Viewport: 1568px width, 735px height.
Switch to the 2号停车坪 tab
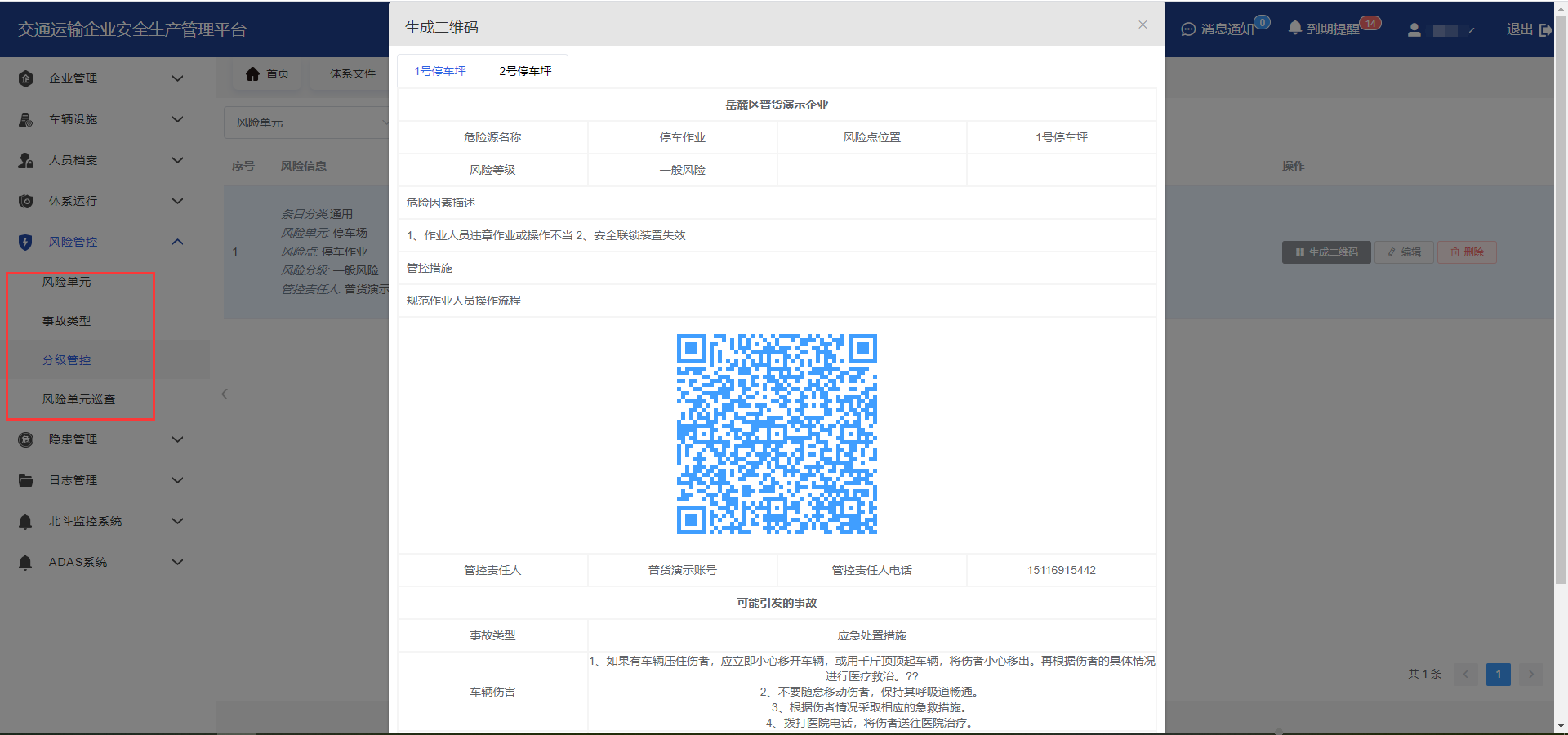(x=525, y=71)
